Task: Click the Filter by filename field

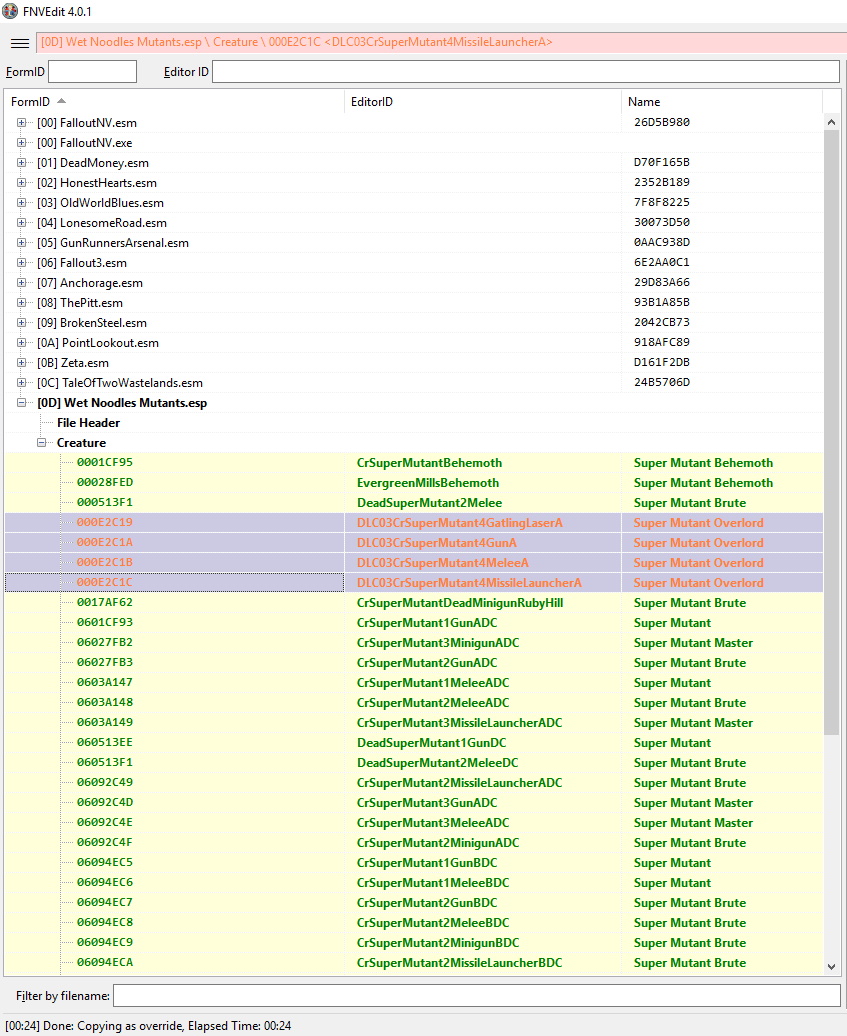Action: (476, 996)
